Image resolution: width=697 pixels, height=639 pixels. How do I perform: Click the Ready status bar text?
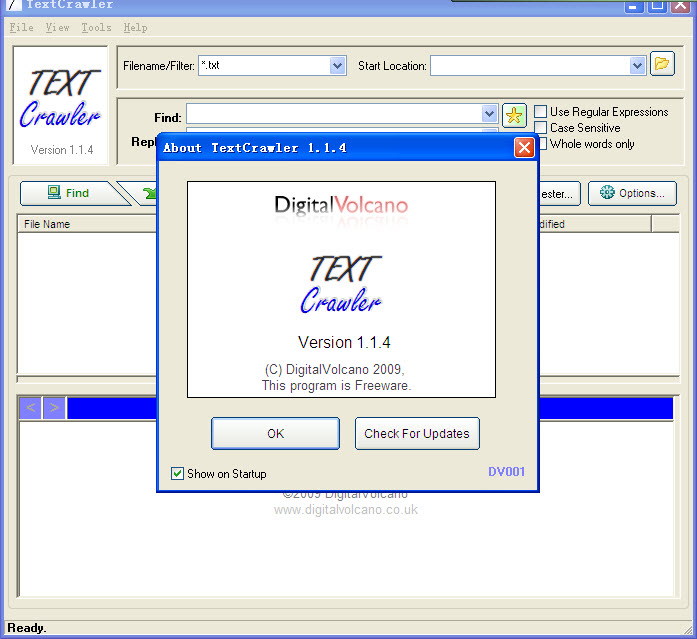(x=27, y=628)
